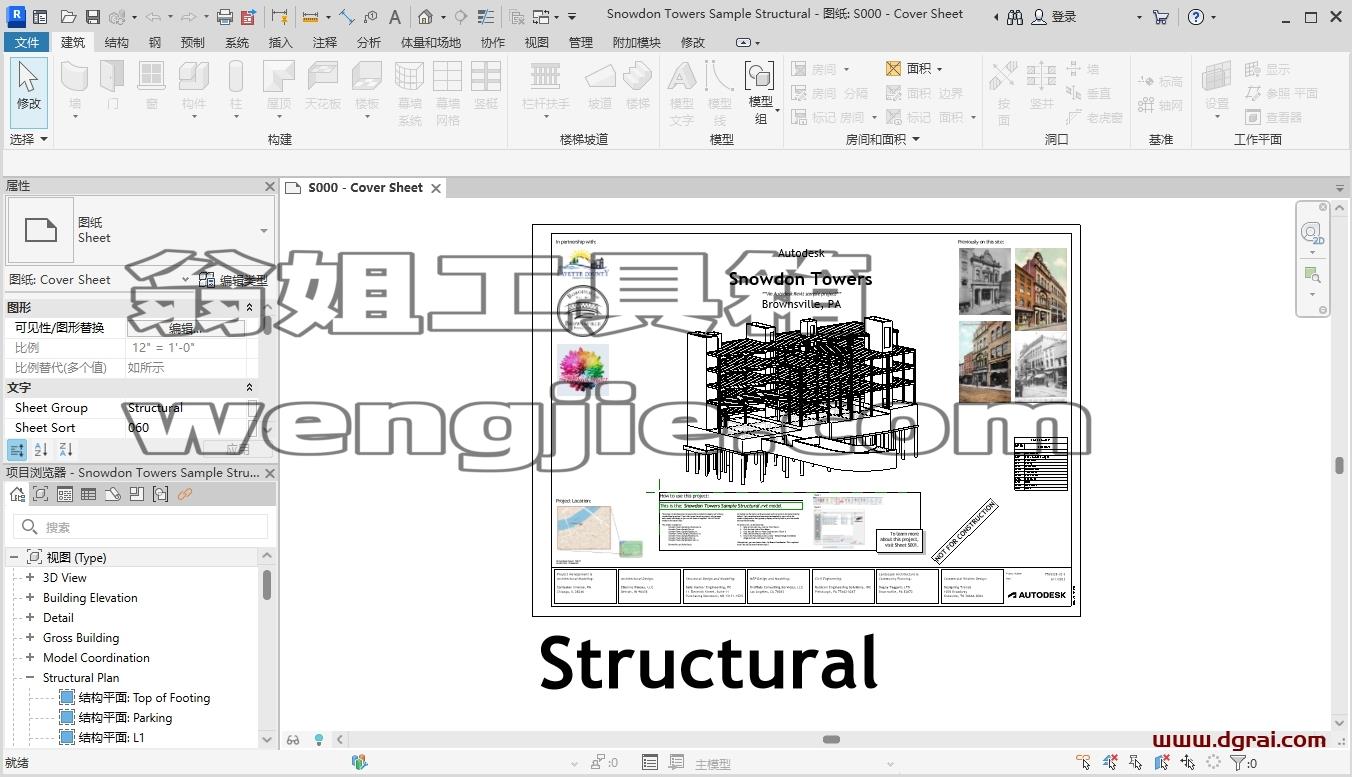1352x777 pixels.
Task: Toggle reveal hidden elements lightbulb
Action: [319, 740]
